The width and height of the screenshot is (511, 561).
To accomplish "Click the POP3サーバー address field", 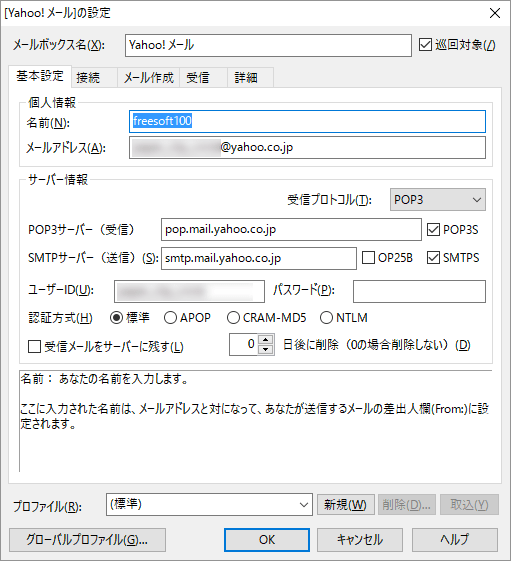I will (291, 230).
